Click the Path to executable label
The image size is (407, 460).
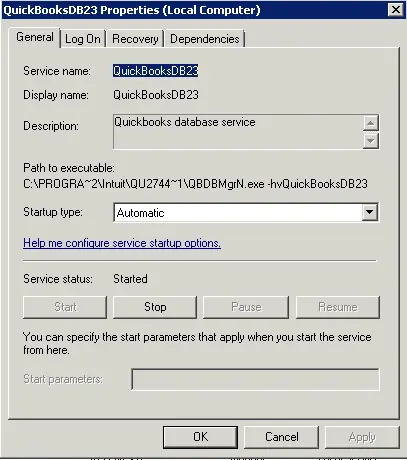[x=69, y=168]
